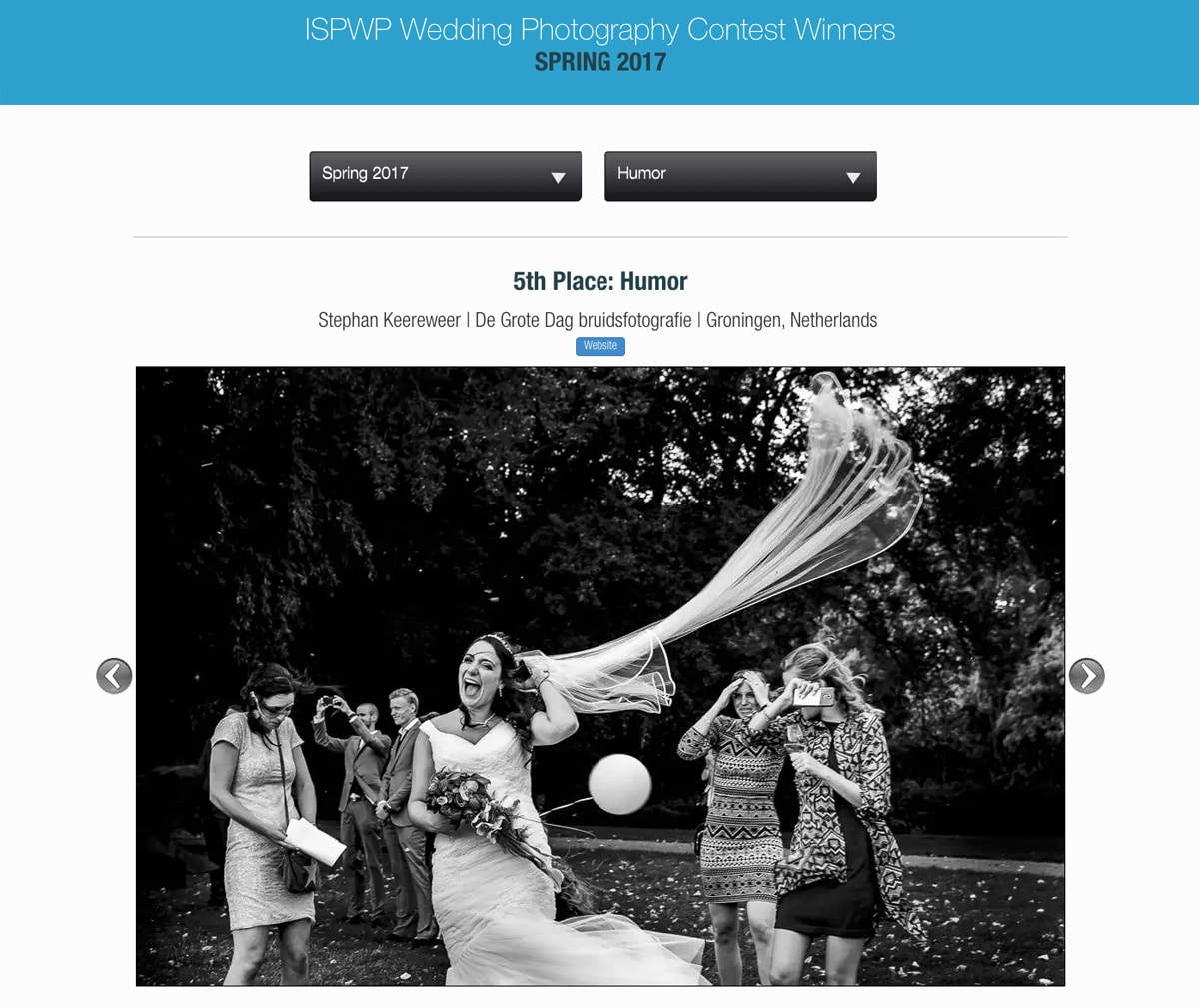
Task: Click the Groningen, Netherlands location text
Action: pyautogui.click(x=791, y=320)
